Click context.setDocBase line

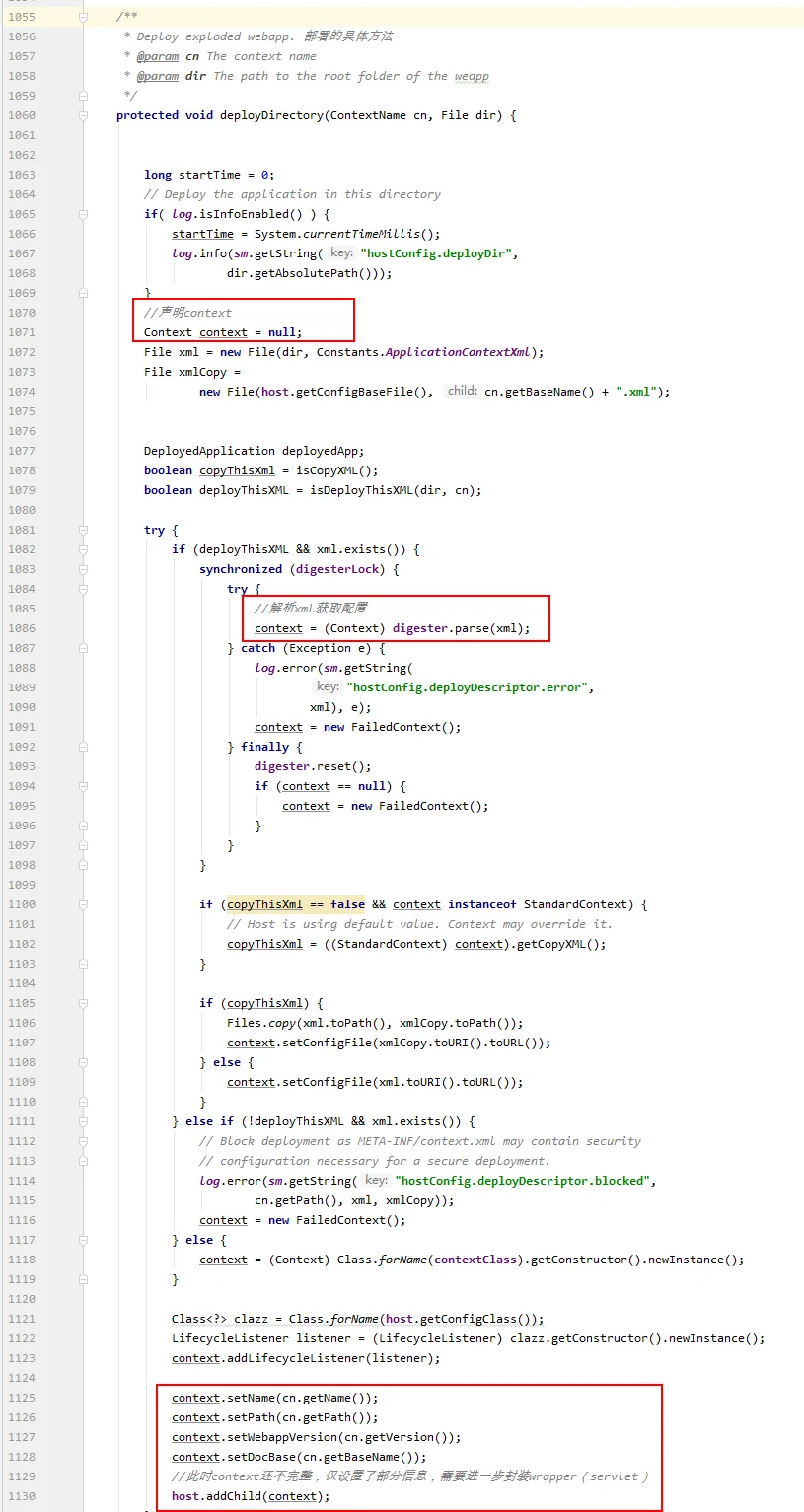tap(299, 1457)
